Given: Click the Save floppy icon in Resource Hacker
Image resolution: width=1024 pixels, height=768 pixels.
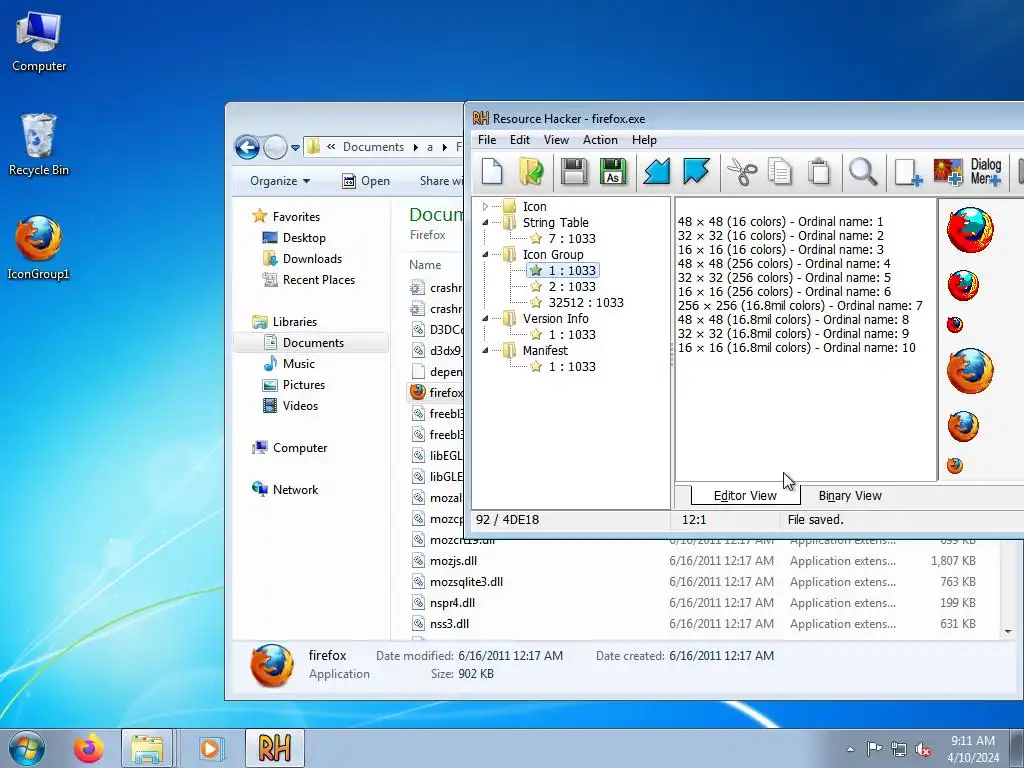Looking at the screenshot, I should point(573,172).
